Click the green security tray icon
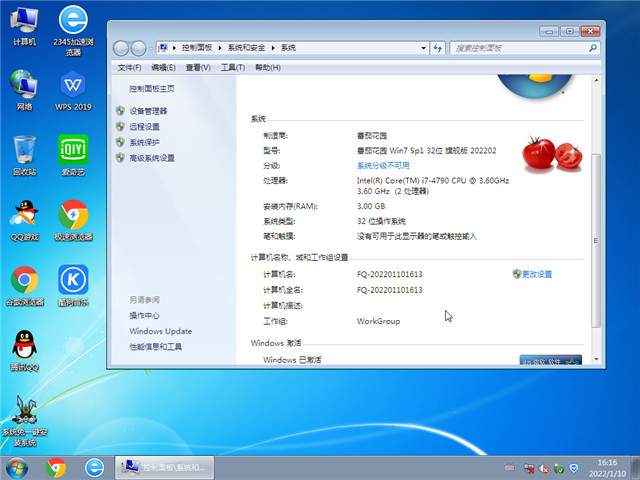Viewport: 640px width, 480px height. [559, 469]
